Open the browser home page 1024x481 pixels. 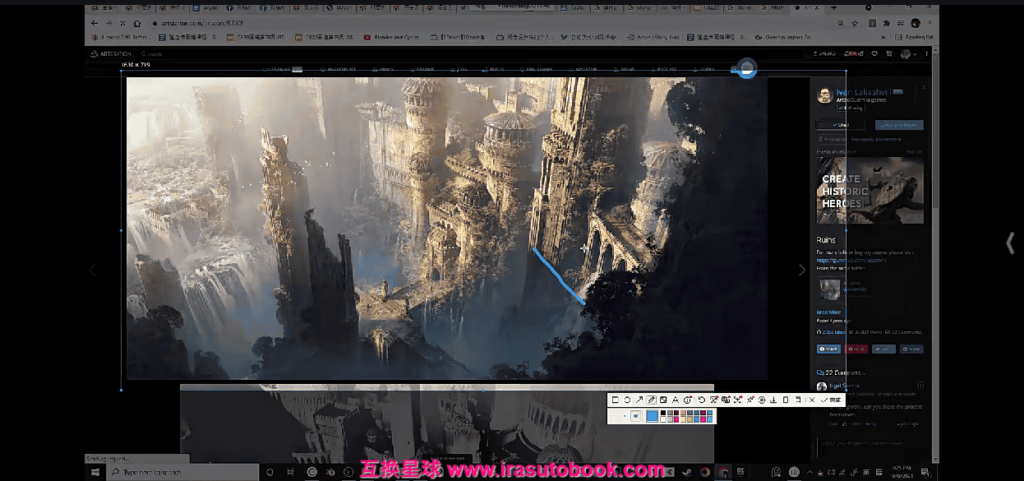(138, 23)
